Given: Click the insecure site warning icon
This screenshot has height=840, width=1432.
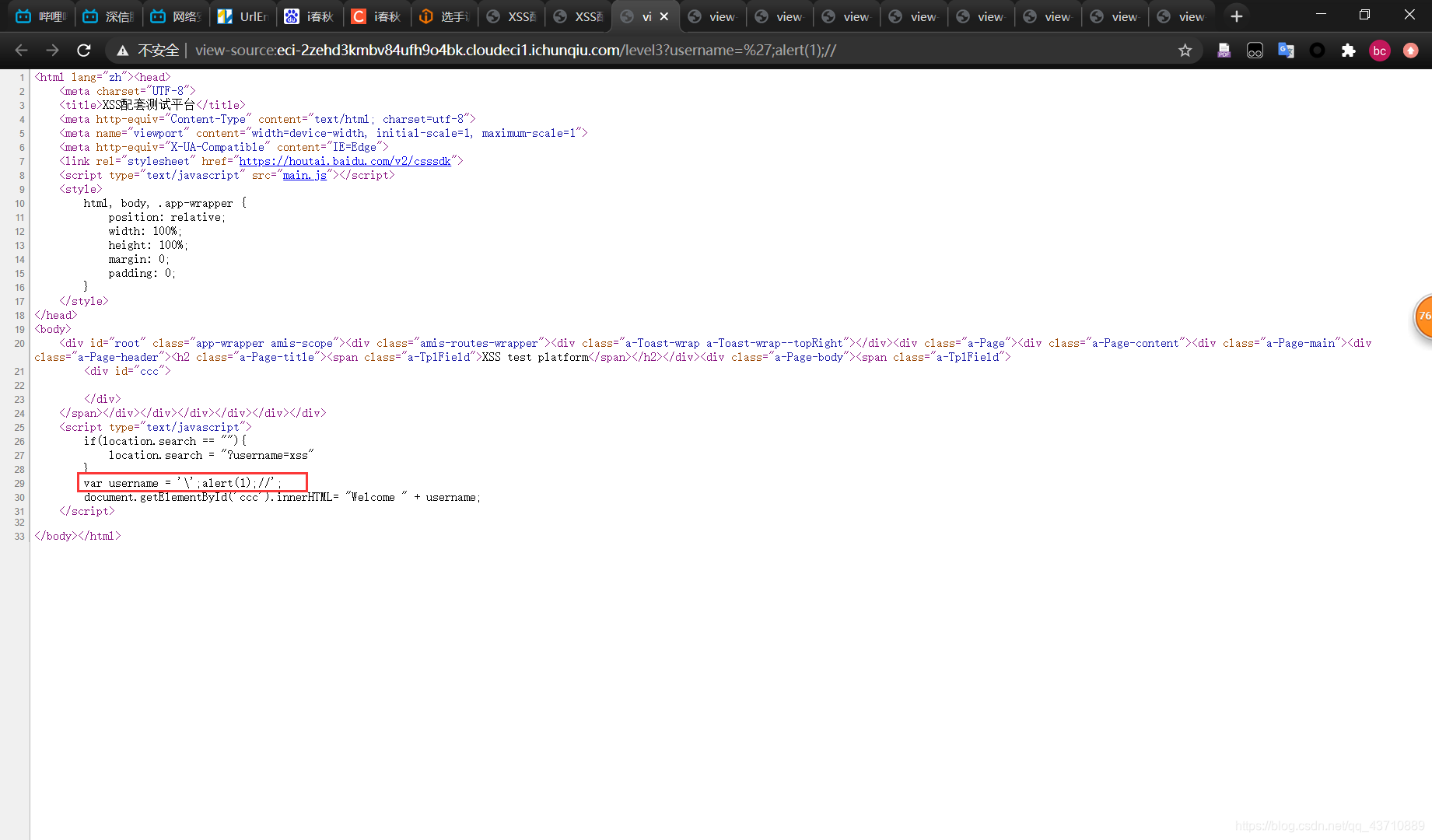Looking at the screenshot, I should click(123, 51).
